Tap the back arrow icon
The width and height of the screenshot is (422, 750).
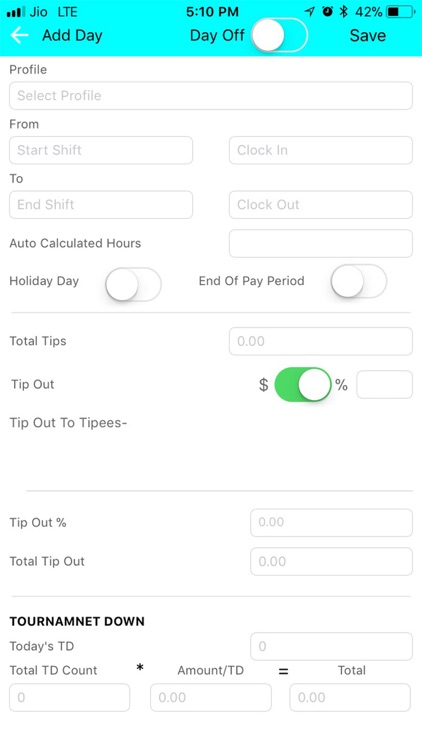click(x=20, y=35)
